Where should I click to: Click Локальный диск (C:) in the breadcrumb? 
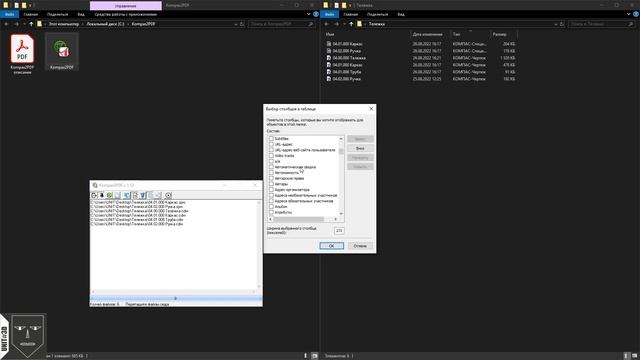pyautogui.click(x=105, y=24)
